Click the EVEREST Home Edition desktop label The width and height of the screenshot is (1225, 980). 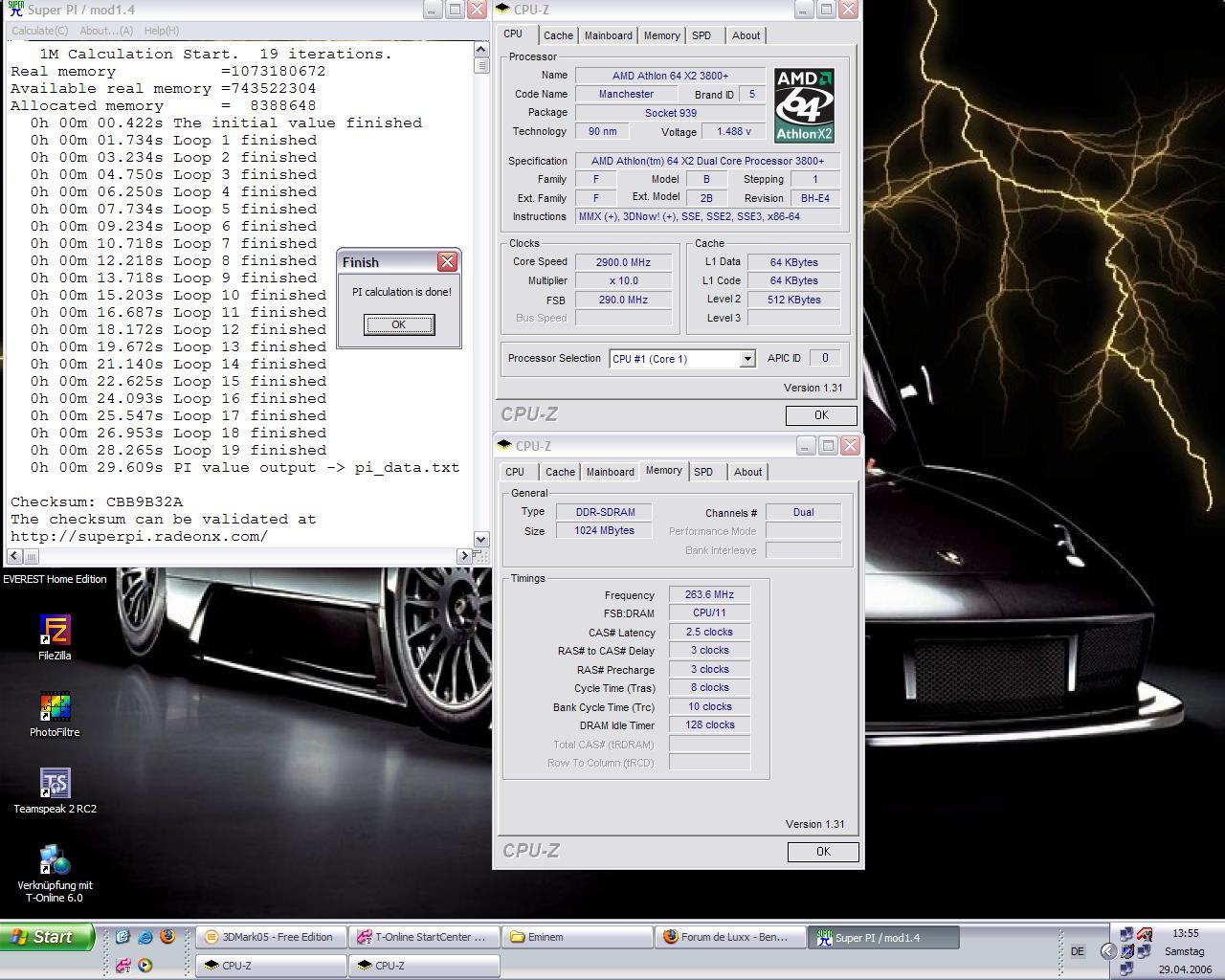click(x=55, y=579)
